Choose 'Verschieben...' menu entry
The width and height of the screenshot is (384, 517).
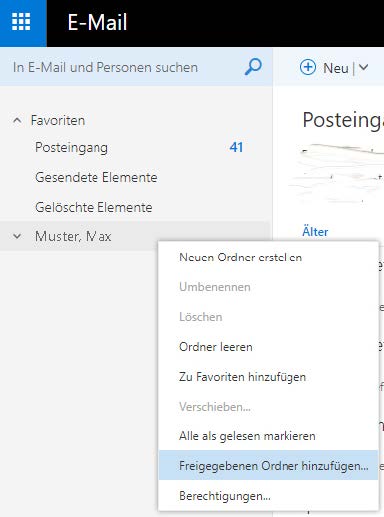(268, 407)
